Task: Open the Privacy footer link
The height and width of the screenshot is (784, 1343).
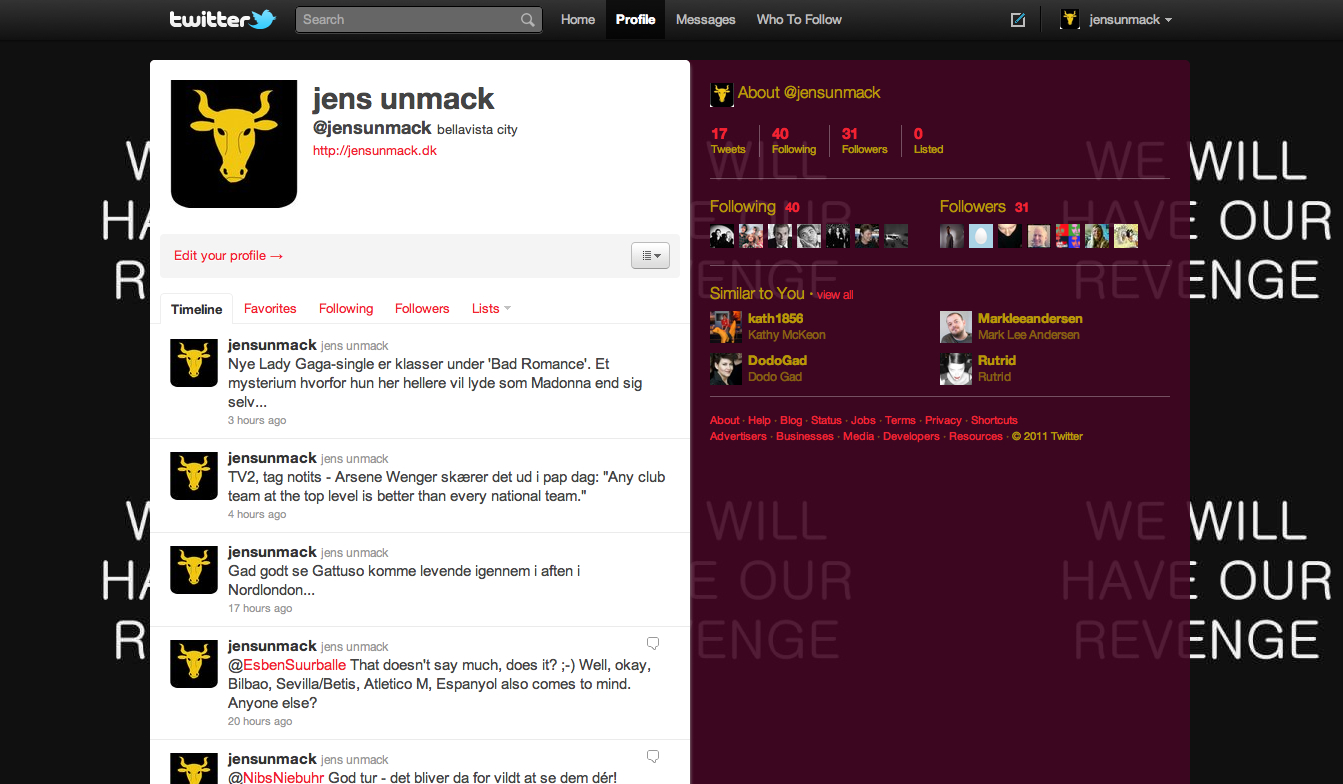Action: (x=943, y=421)
